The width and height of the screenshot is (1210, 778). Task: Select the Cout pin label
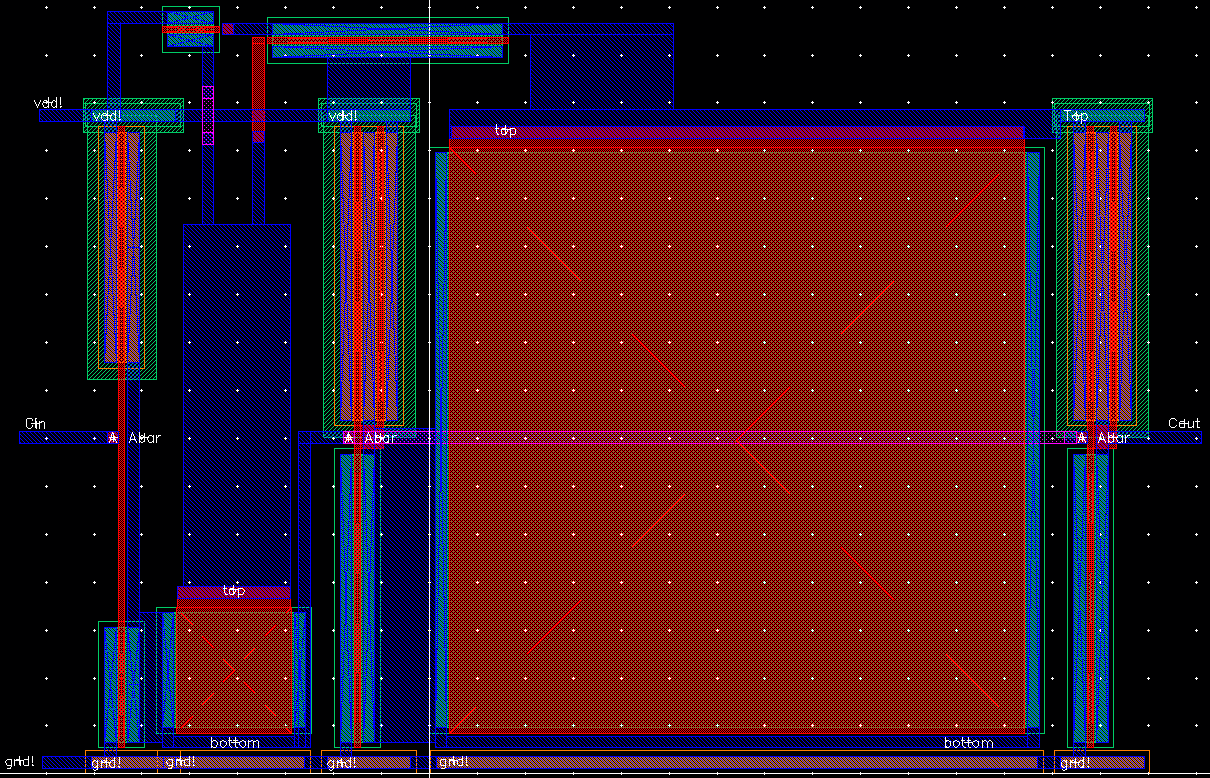click(x=1184, y=424)
